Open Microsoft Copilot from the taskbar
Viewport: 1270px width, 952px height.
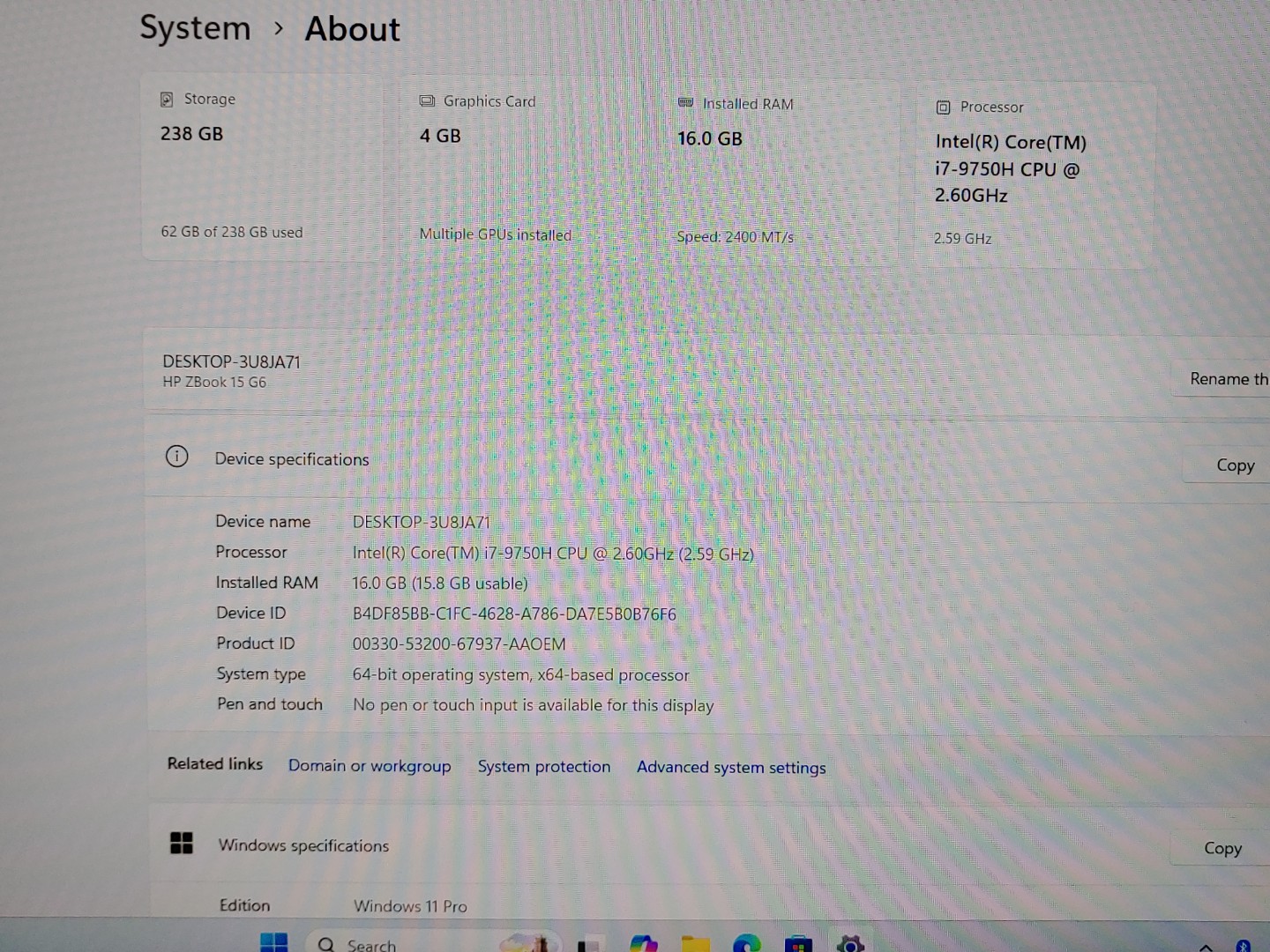pyautogui.click(x=644, y=943)
